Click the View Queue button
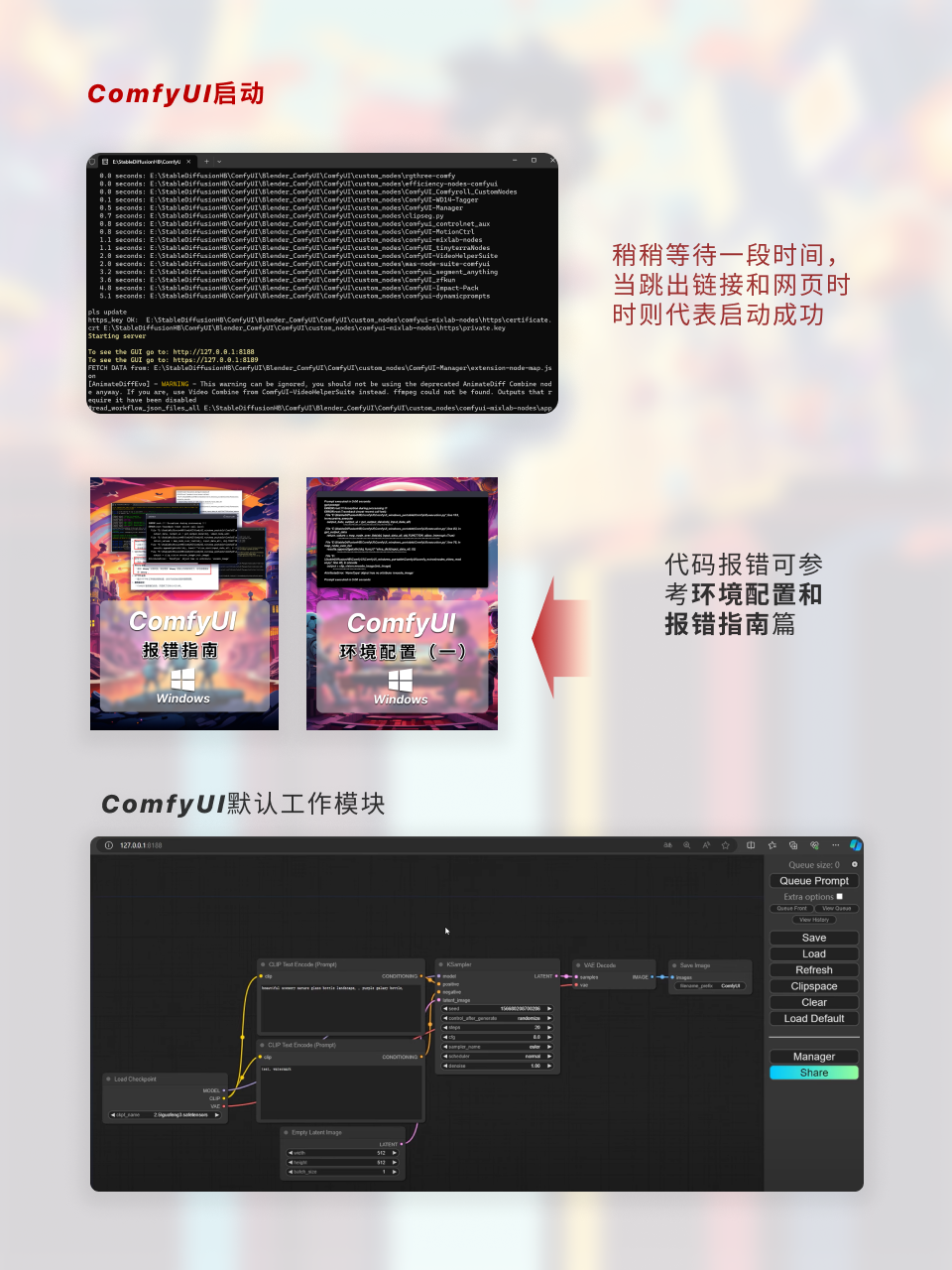Image resolution: width=952 pixels, height=1270 pixels. point(836,908)
